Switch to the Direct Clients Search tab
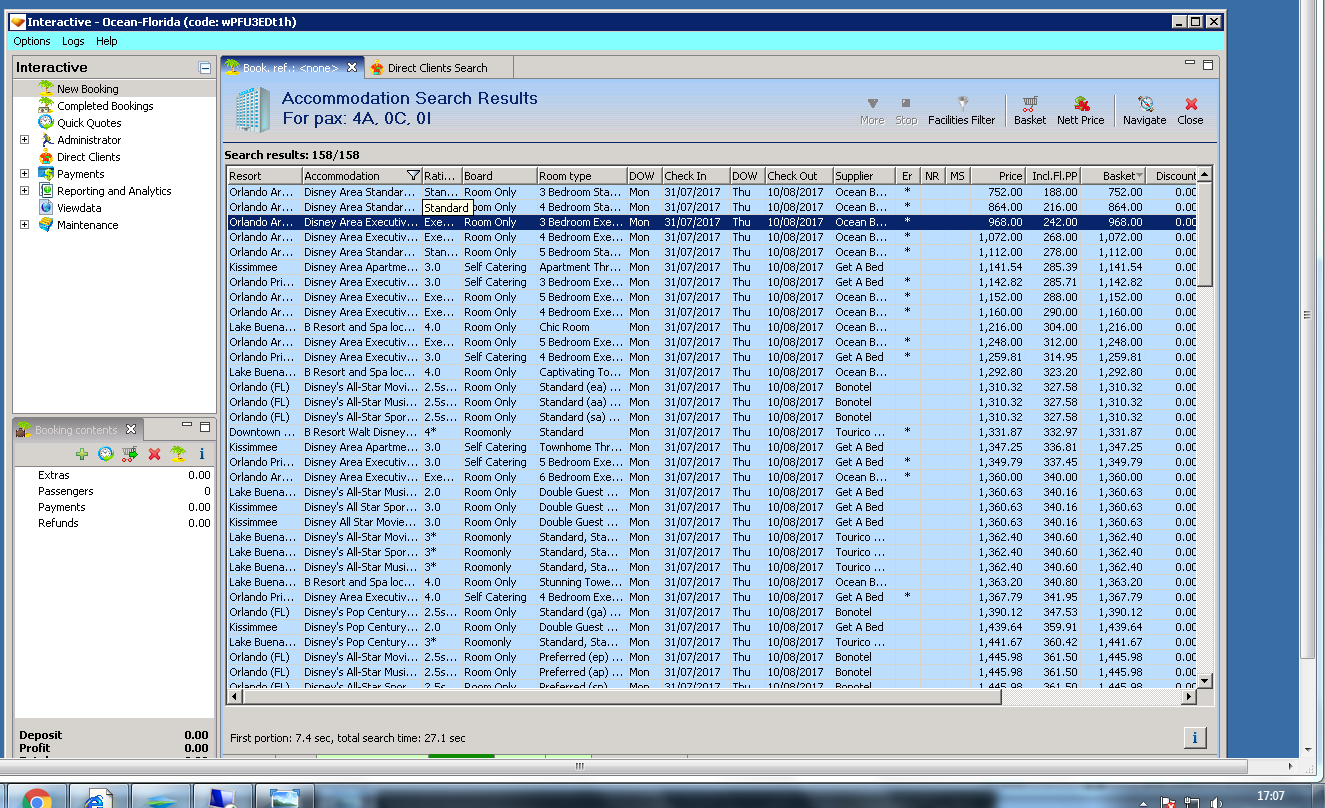This screenshot has width=1325, height=808. [x=437, y=68]
